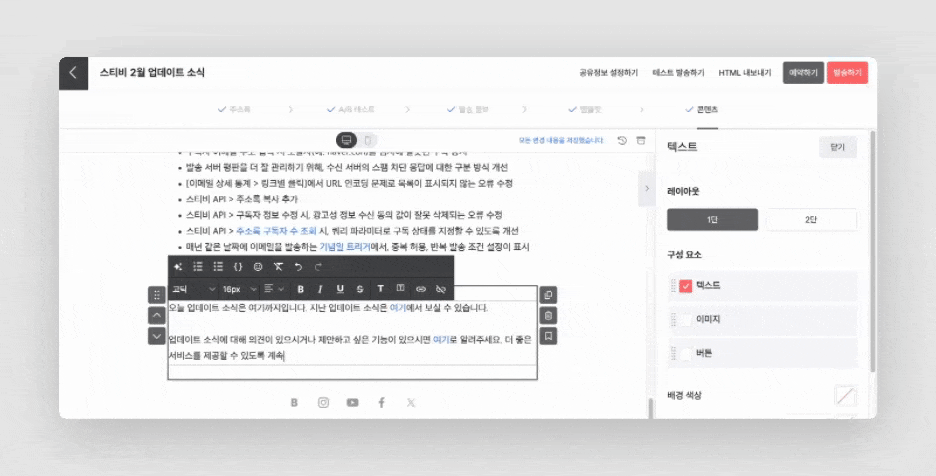Go back with the arrow button
This screenshot has height=476, width=936.
pos(73,73)
